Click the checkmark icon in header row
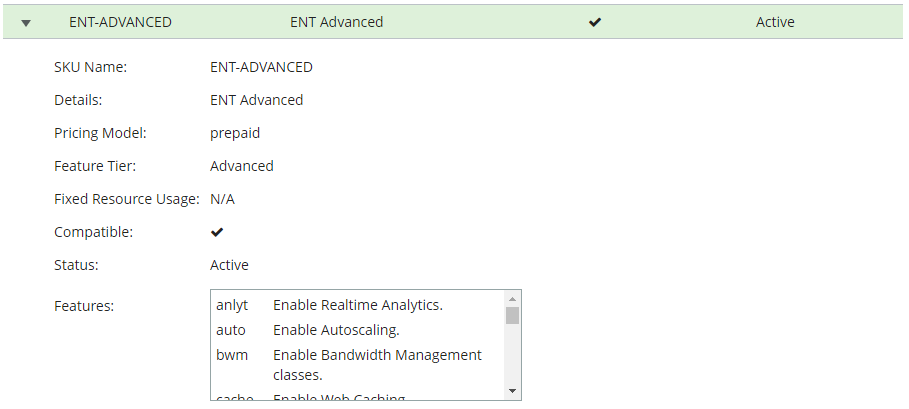 coord(595,22)
